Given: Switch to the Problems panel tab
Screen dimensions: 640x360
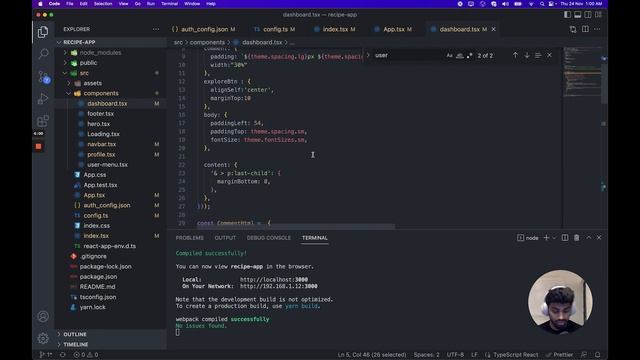Looking at the screenshot, I should (189, 238).
